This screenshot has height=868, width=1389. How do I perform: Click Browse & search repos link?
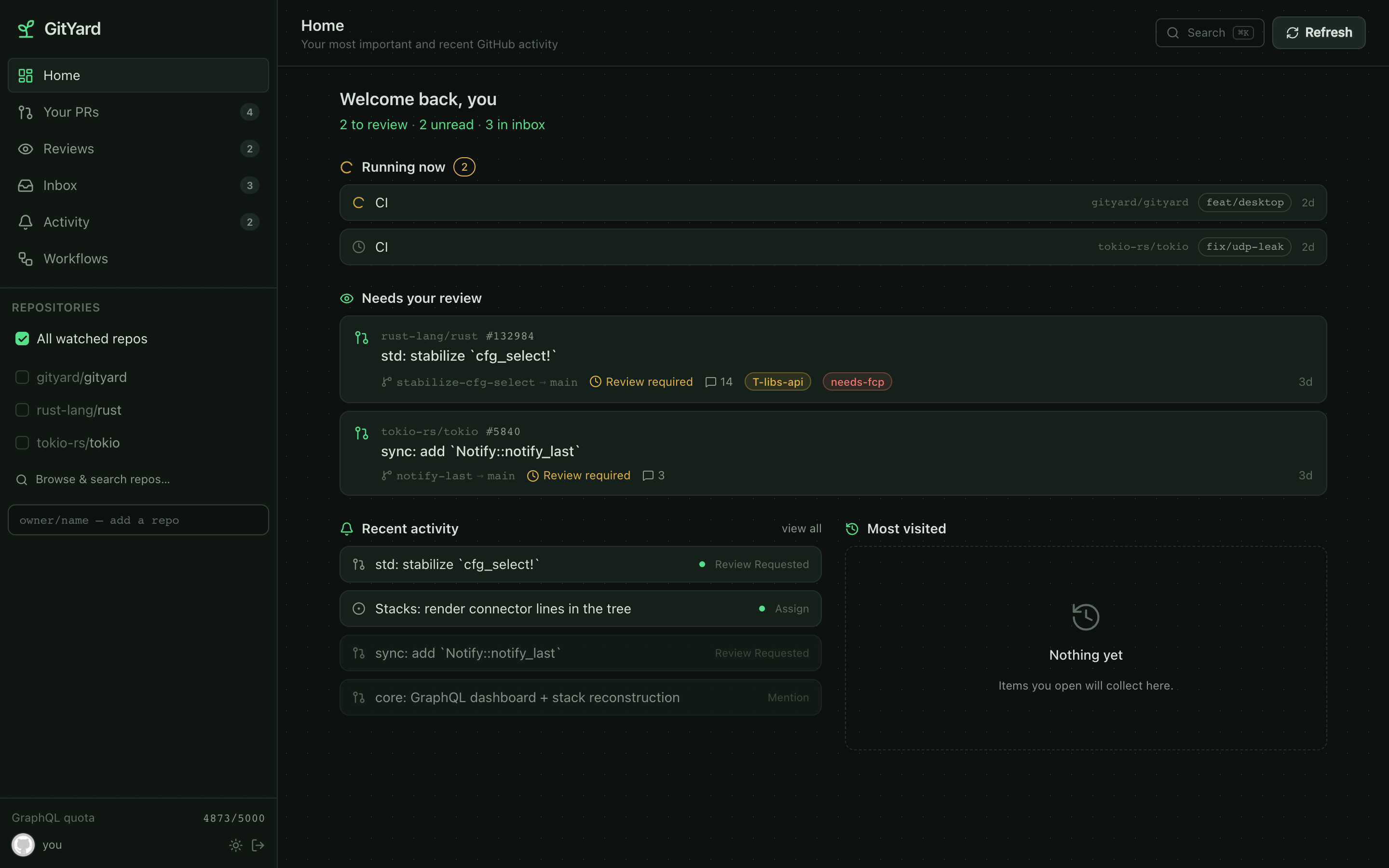point(103,479)
